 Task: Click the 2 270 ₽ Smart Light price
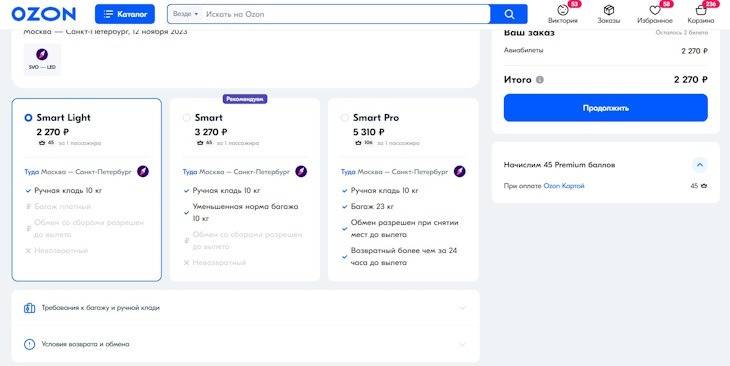coord(53,132)
